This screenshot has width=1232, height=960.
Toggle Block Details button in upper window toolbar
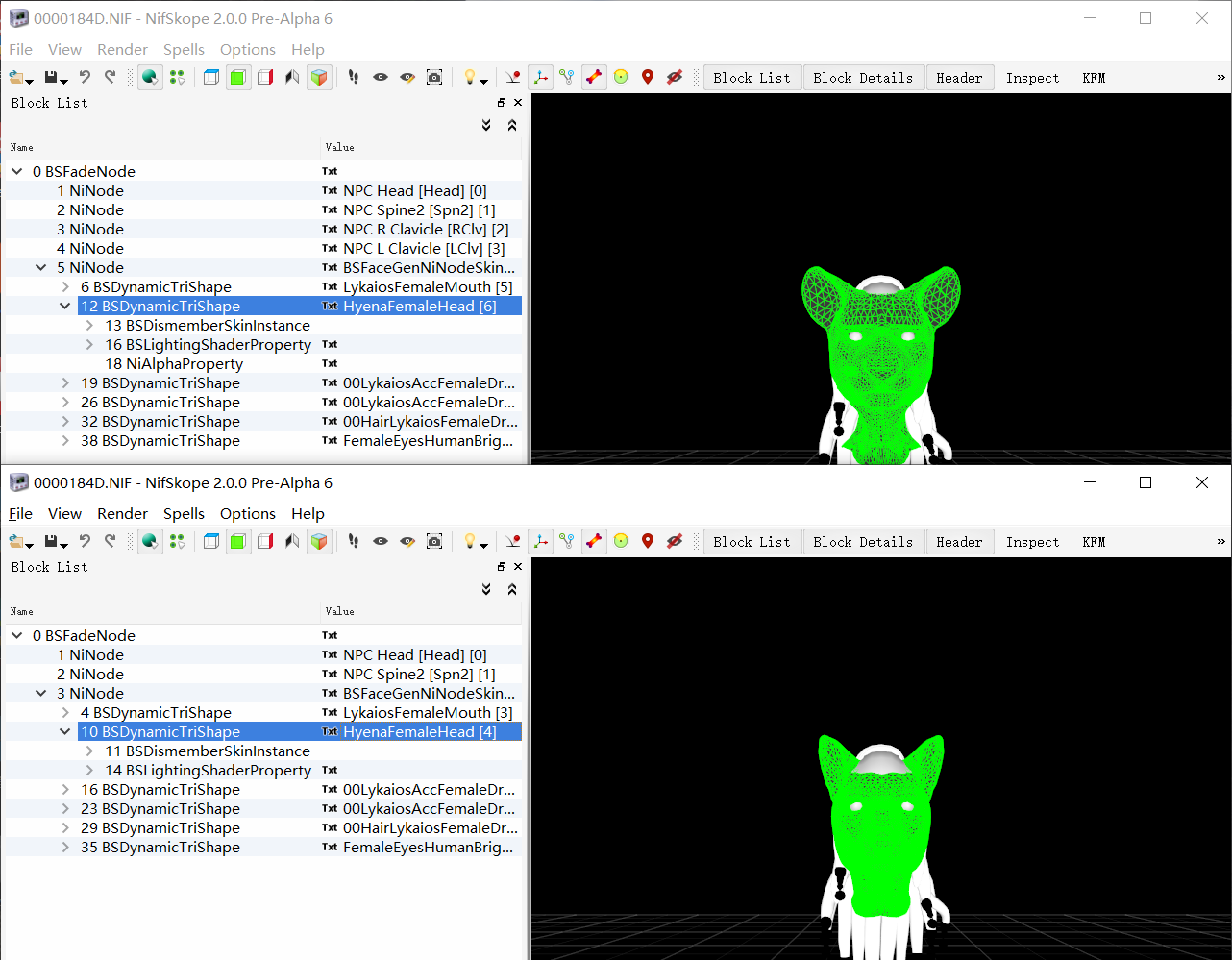863,78
